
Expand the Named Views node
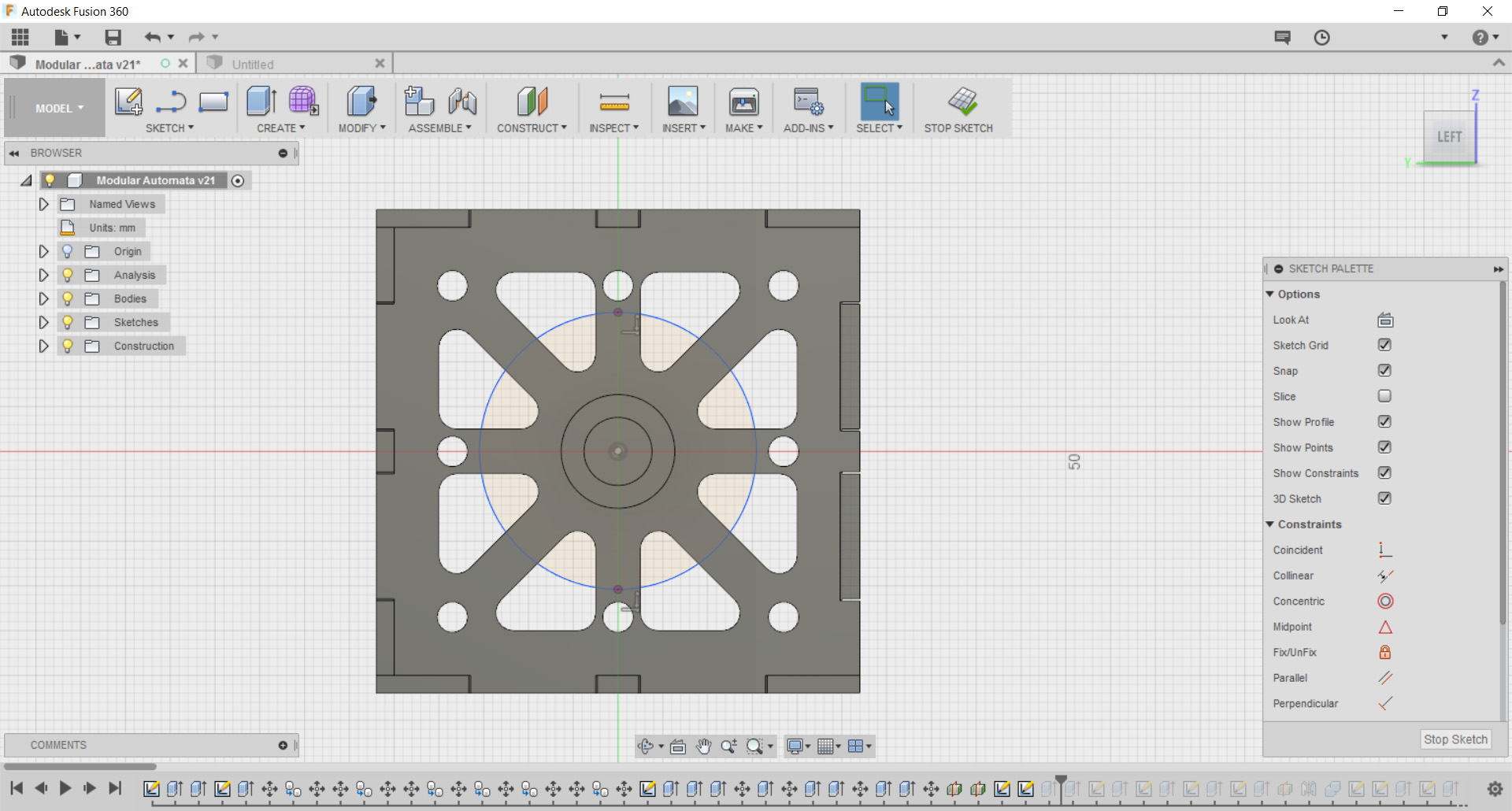pyautogui.click(x=43, y=204)
